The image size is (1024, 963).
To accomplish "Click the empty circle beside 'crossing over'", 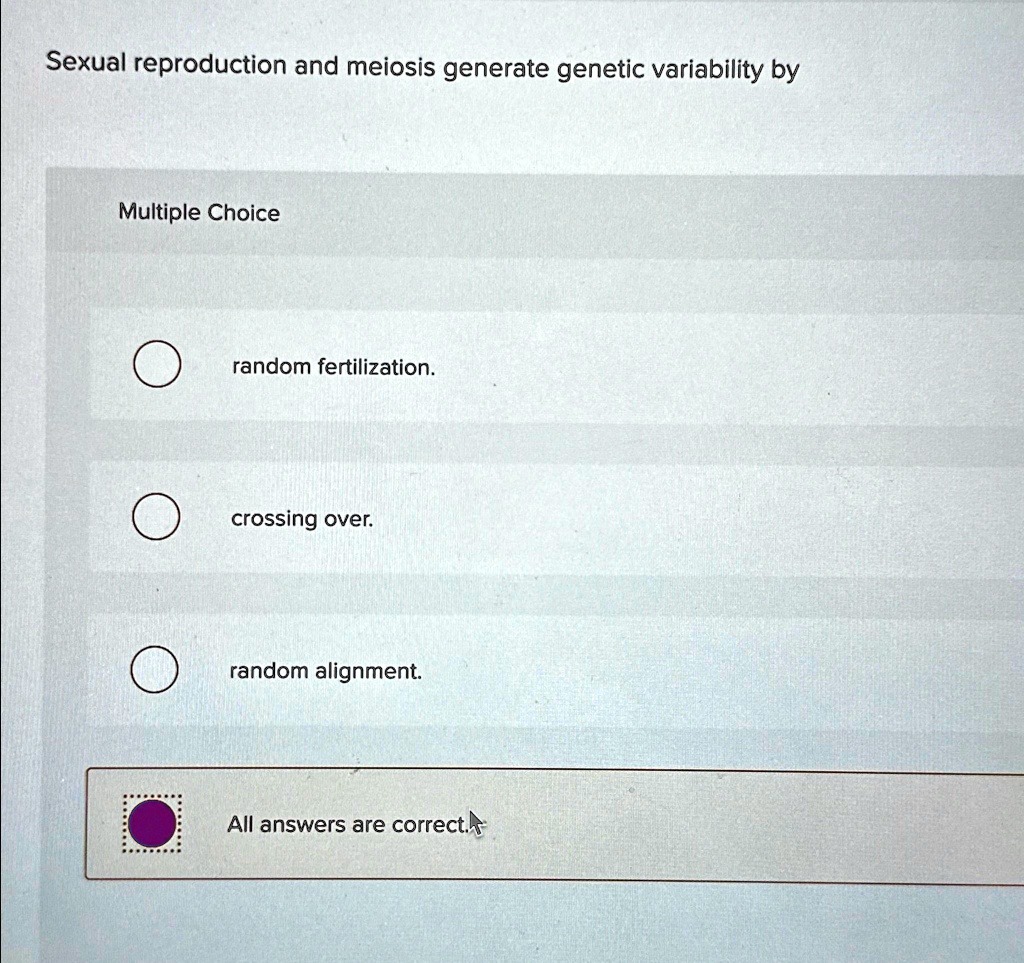I will [x=155, y=517].
